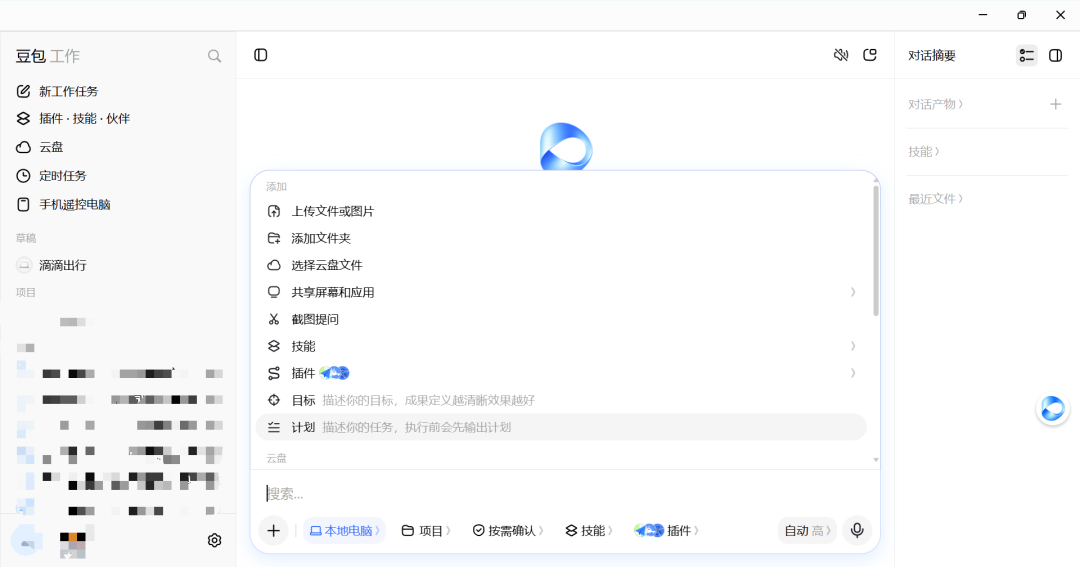This screenshot has height=567, width=1080.
Task: Open the 自动 高 mode dropdown
Action: coord(807,530)
